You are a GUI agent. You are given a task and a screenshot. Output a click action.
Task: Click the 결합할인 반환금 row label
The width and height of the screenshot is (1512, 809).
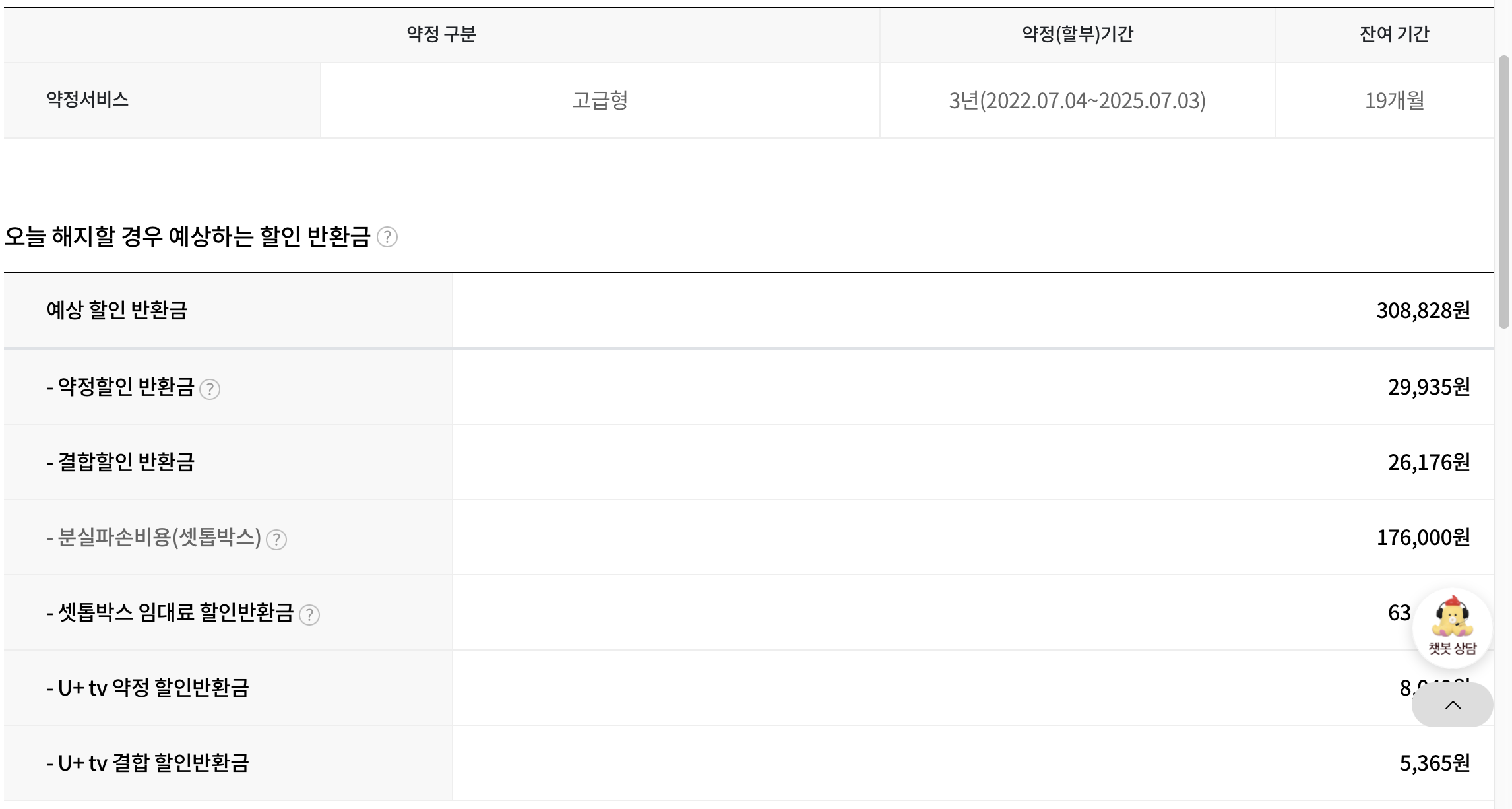(121, 462)
